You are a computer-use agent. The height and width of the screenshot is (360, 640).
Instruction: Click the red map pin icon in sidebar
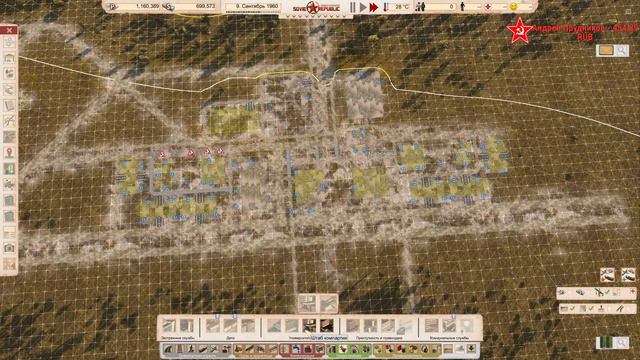click(9, 153)
